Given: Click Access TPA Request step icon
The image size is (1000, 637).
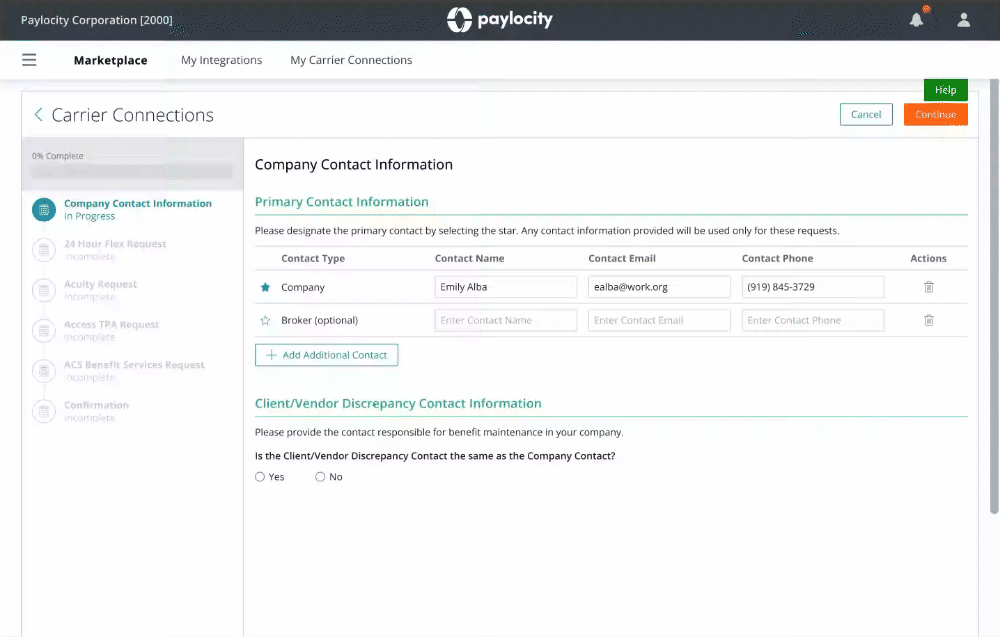Looking at the screenshot, I should coord(44,331).
